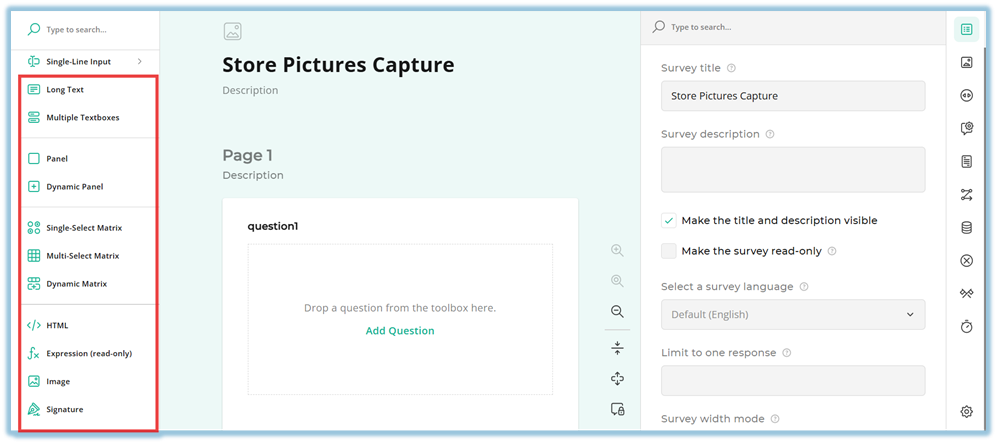997x444 pixels.
Task: Click the survey logo image placeholder
Action: click(x=232, y=31)
